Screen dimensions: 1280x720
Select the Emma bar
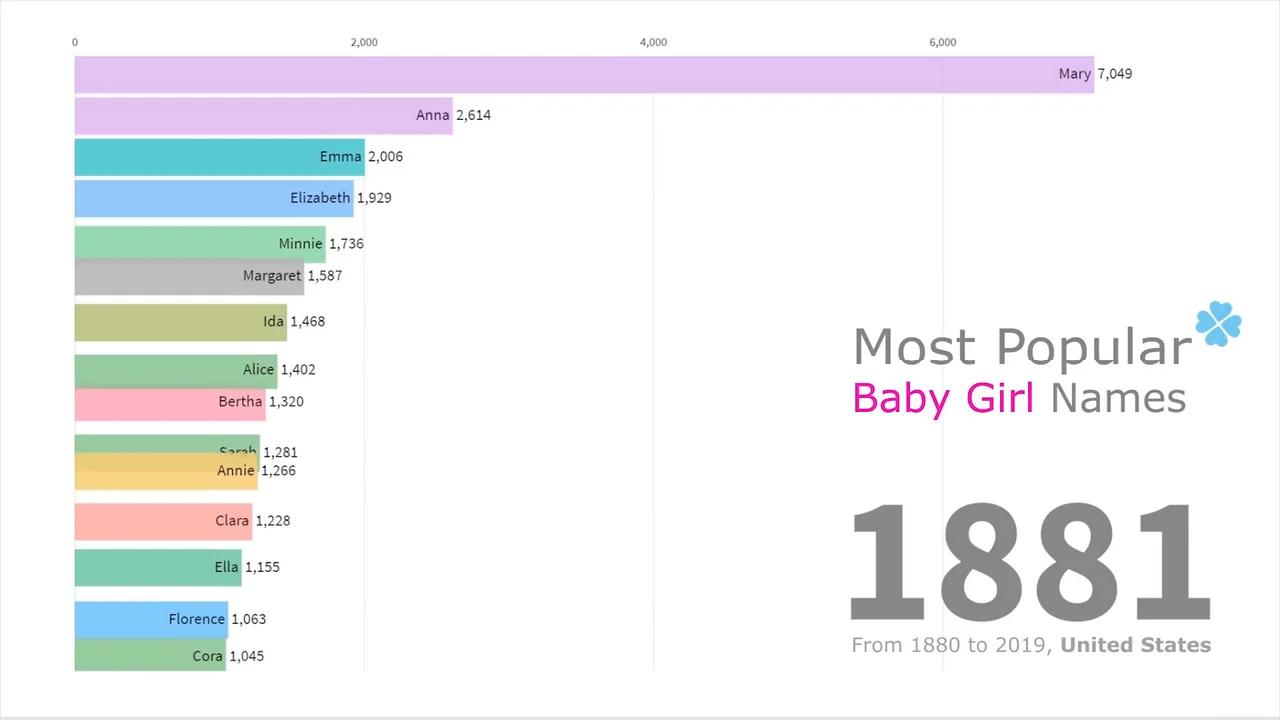click(200, 157)
